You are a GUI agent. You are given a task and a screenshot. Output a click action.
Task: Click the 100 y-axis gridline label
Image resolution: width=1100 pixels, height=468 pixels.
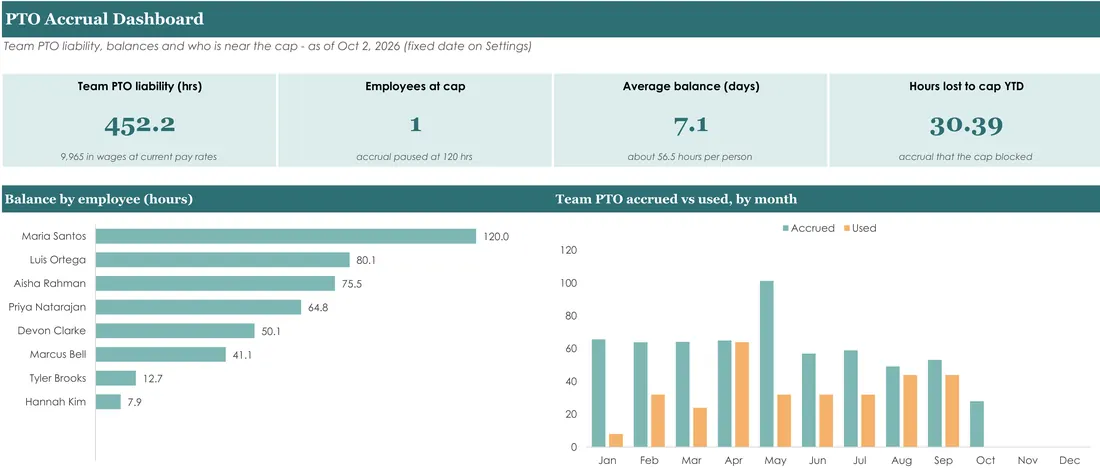click(568, 283)
